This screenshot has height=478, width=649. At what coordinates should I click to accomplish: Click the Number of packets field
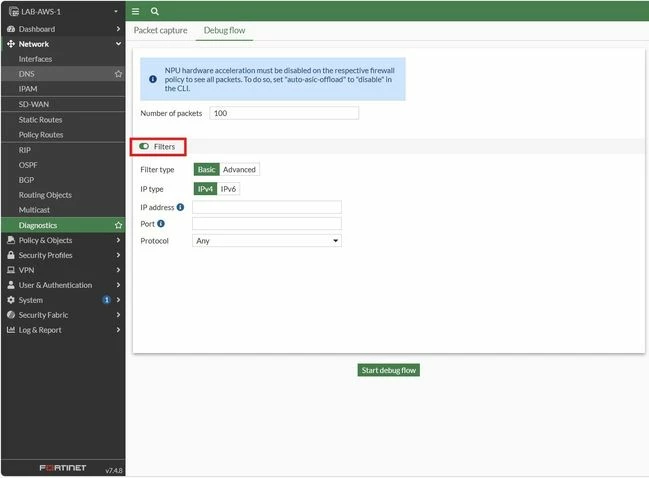pos(284,113)
